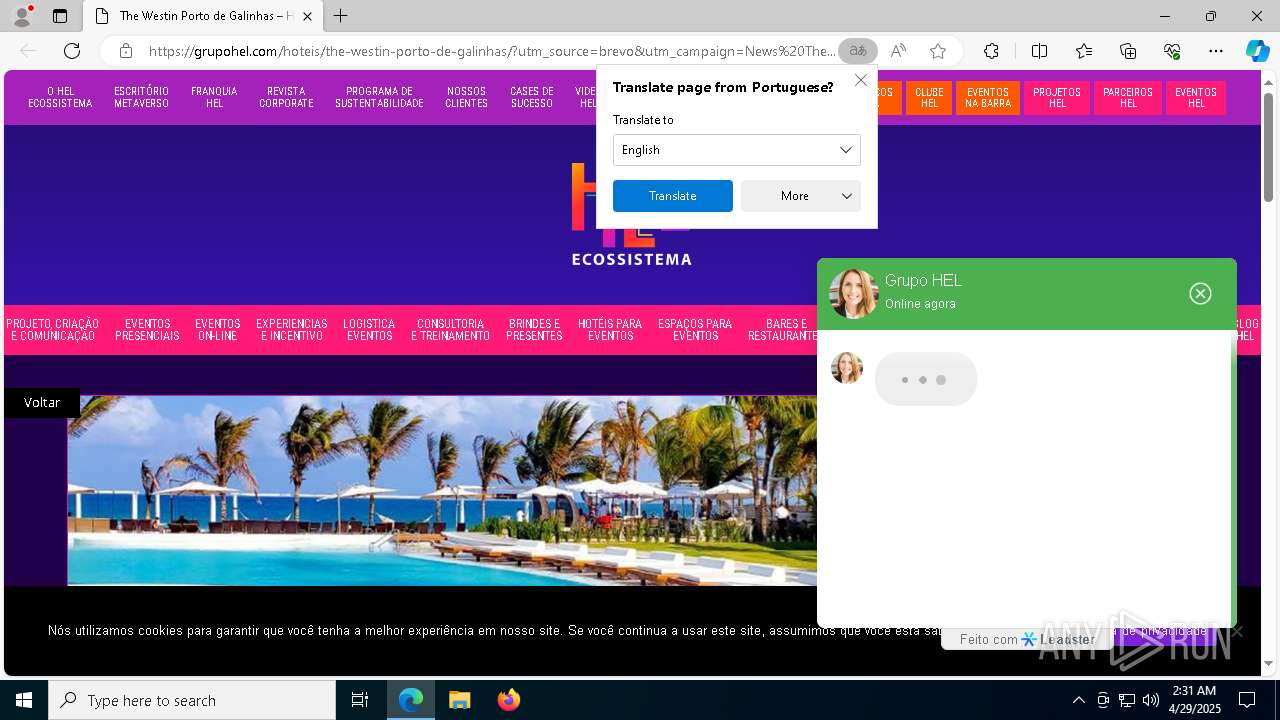The height and width of the screenshot is (720, 1280).
Task: Open the volume tray icon
Action: [x=1151, y=700]
